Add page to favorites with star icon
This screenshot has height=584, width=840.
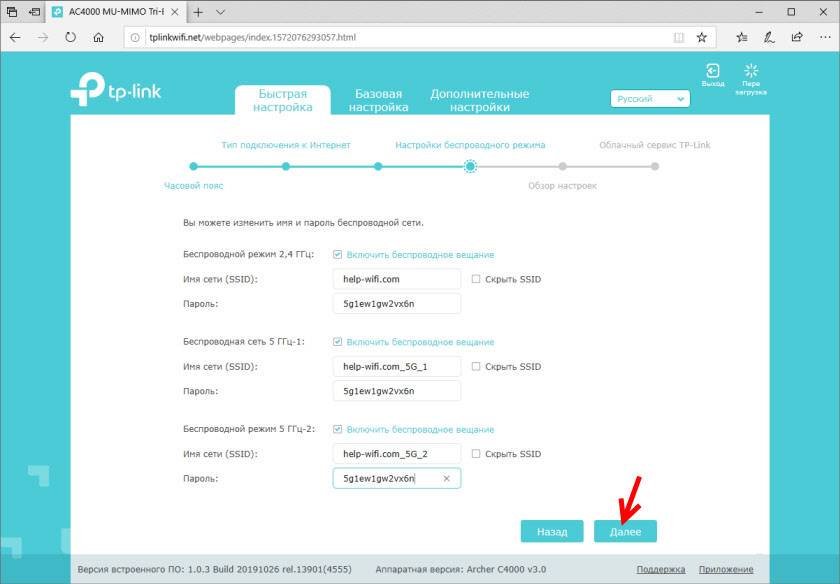point(702,38)
